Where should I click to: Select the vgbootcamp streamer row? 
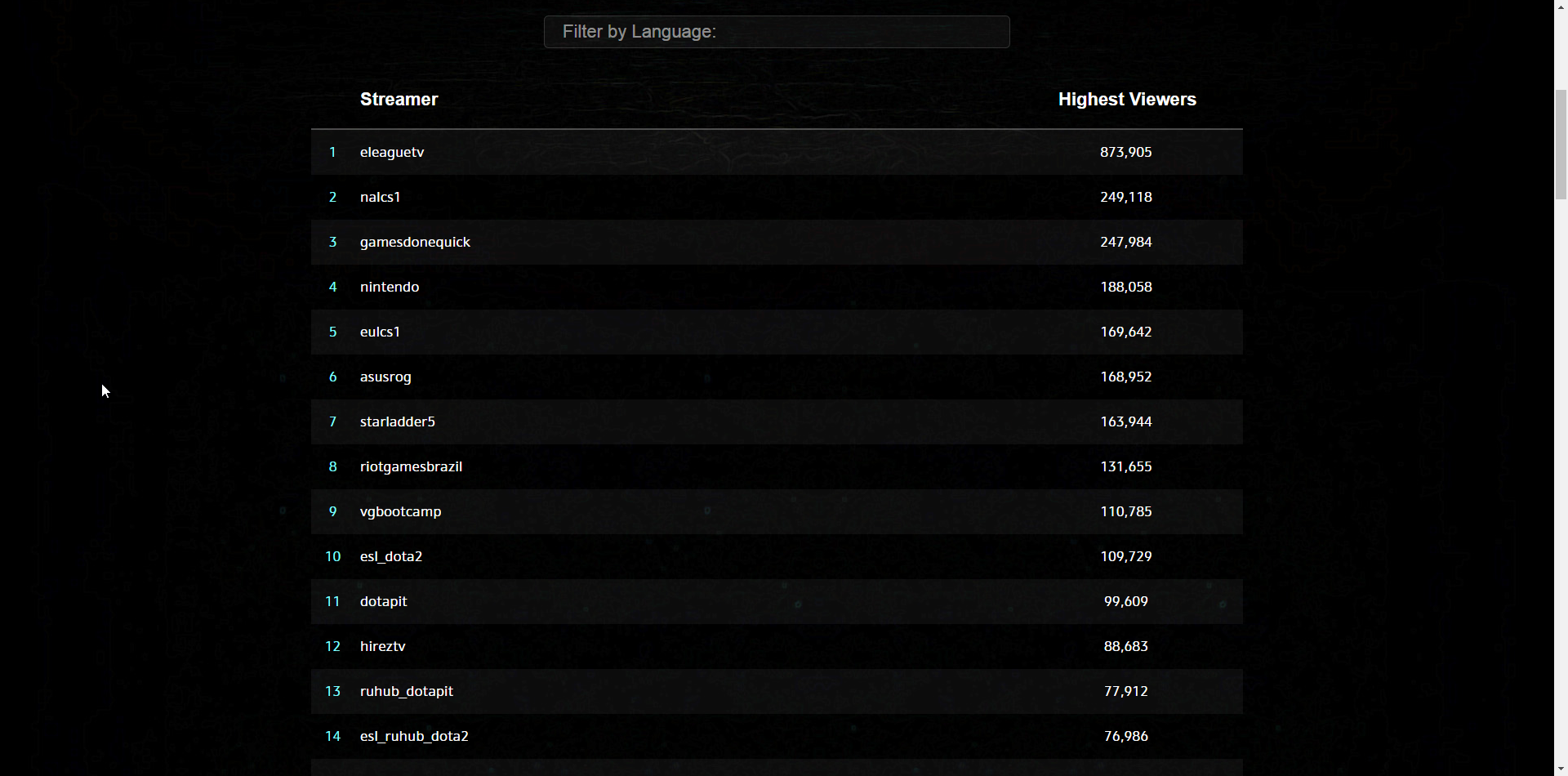(400, 511)
